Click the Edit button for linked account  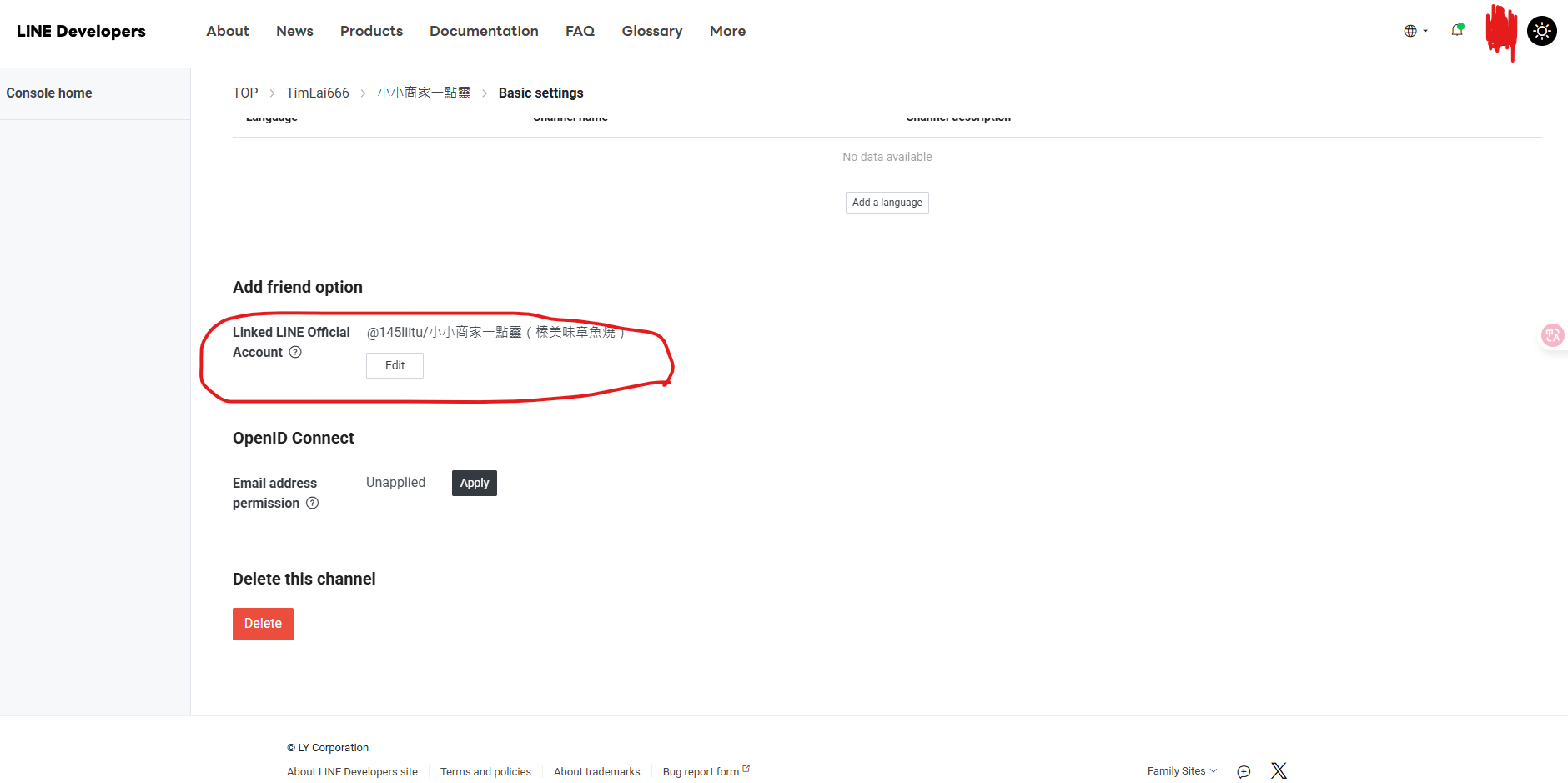coord(395,365)
